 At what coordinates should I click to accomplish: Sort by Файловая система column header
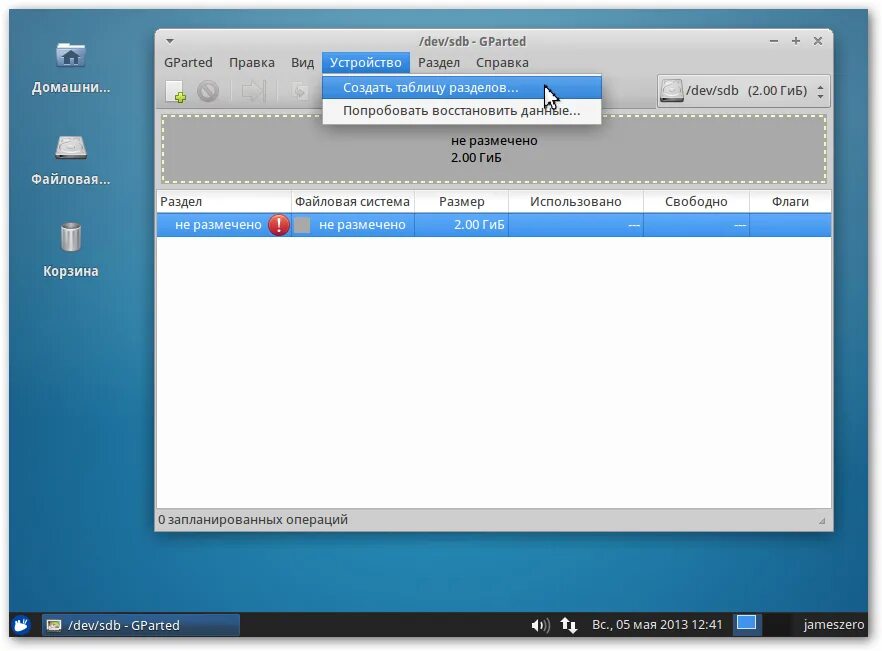353,201
